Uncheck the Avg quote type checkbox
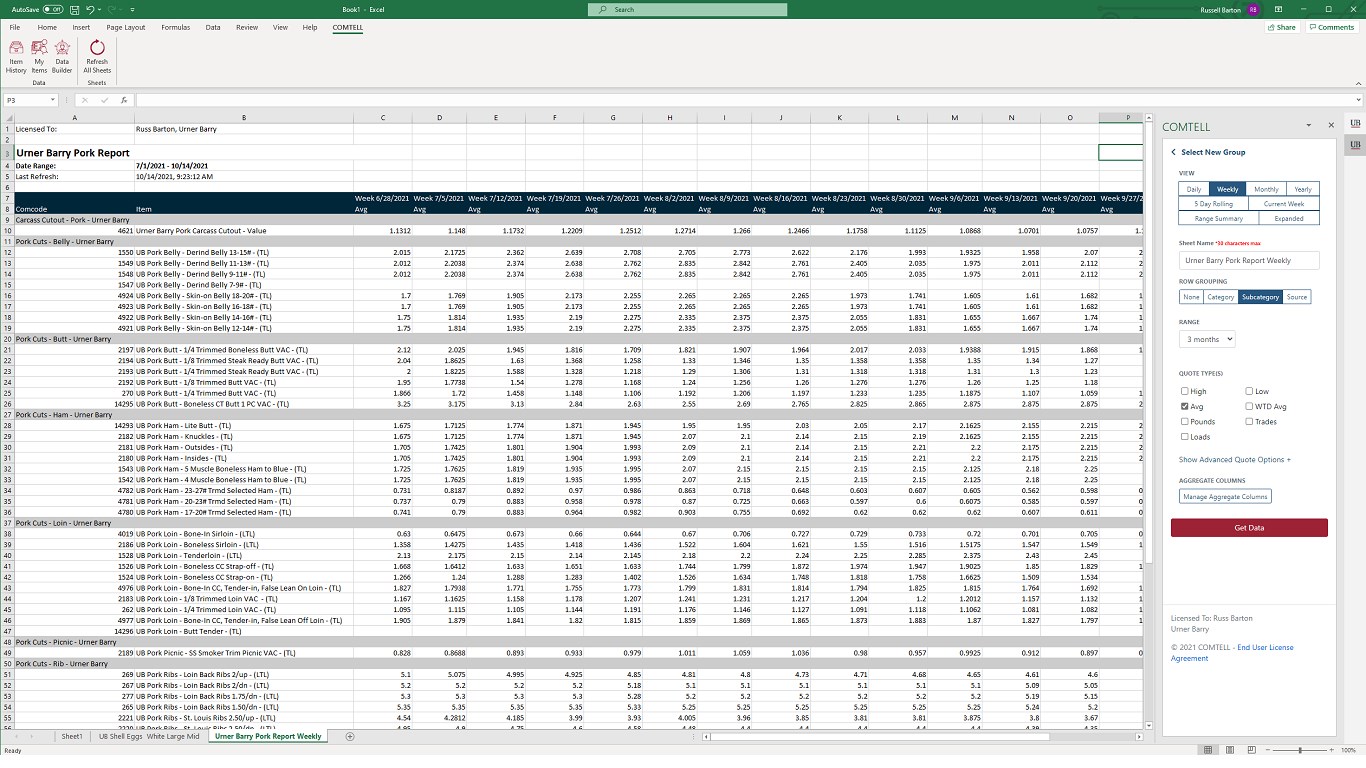The height and width of the screenshot is (768, 1366). point(1185,407)
